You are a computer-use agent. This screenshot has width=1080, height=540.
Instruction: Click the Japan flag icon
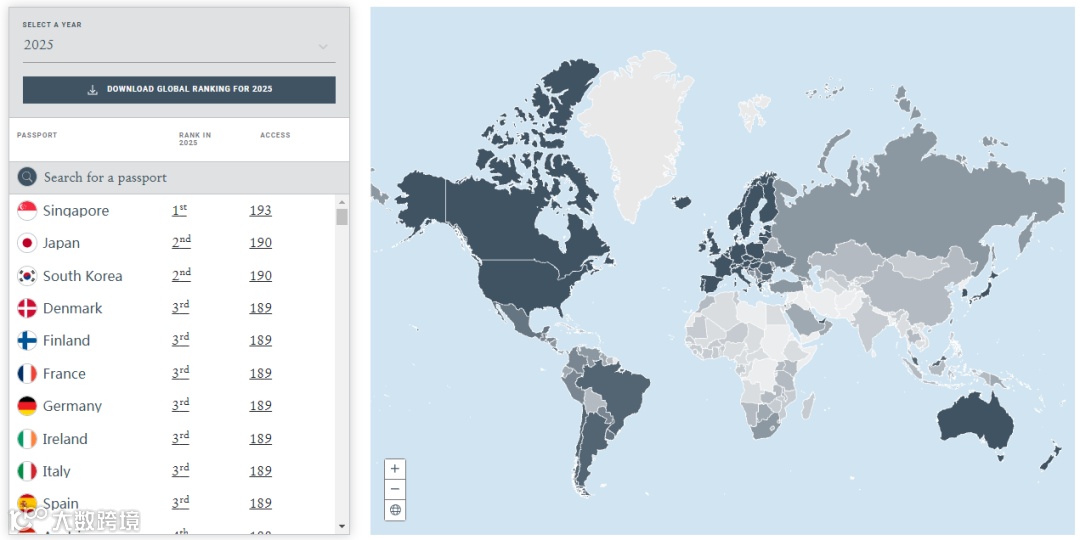27,243
